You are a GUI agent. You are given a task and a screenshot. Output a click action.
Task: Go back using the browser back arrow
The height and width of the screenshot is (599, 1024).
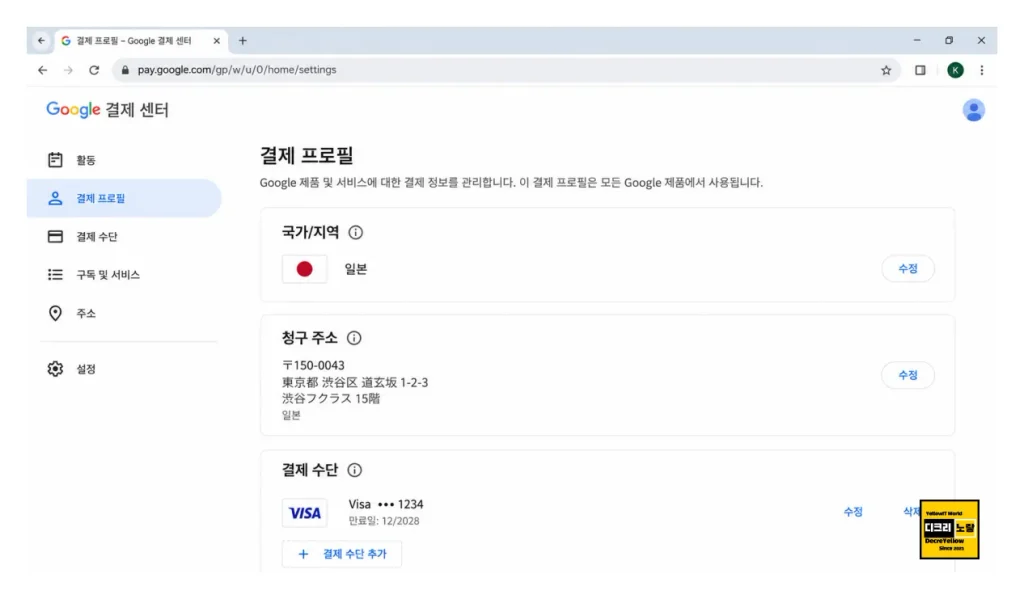[42, 70]
